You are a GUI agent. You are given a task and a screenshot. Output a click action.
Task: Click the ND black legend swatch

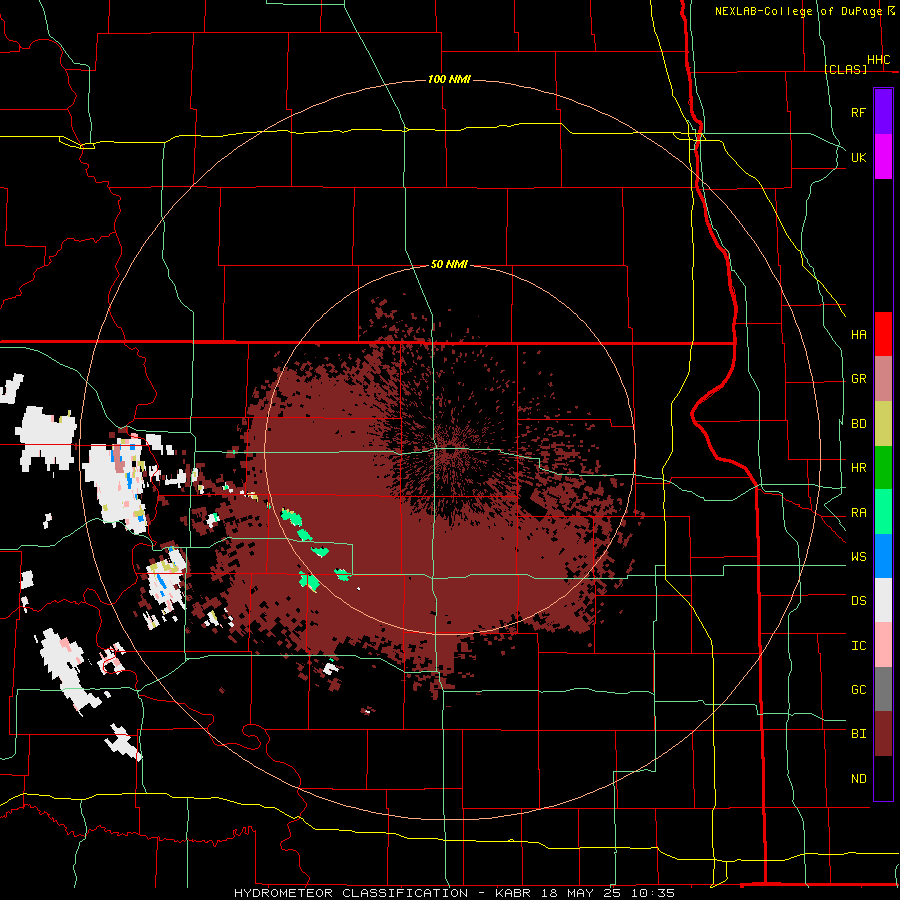click(883, 778)
